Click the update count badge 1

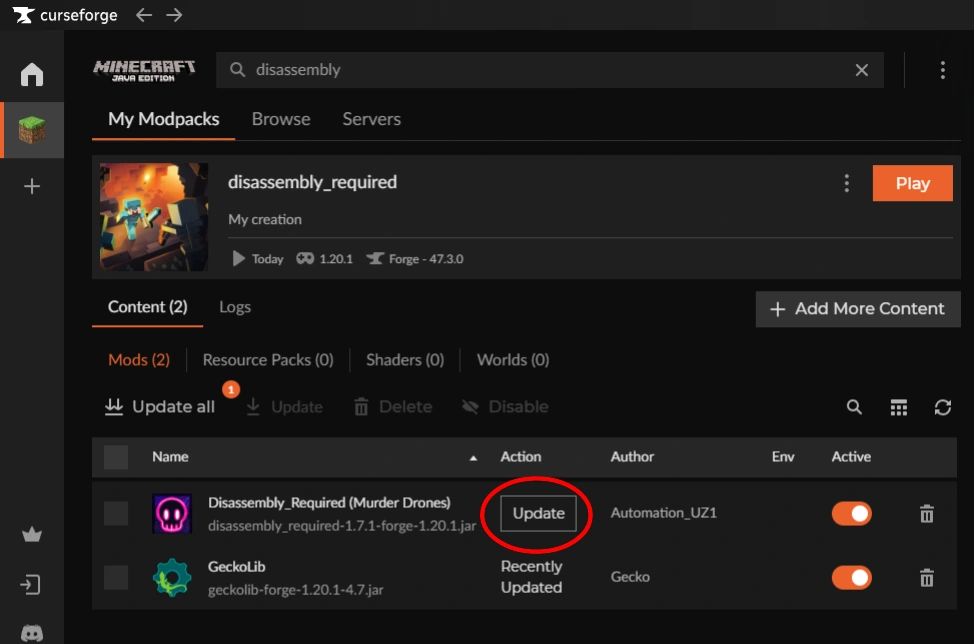231,390
